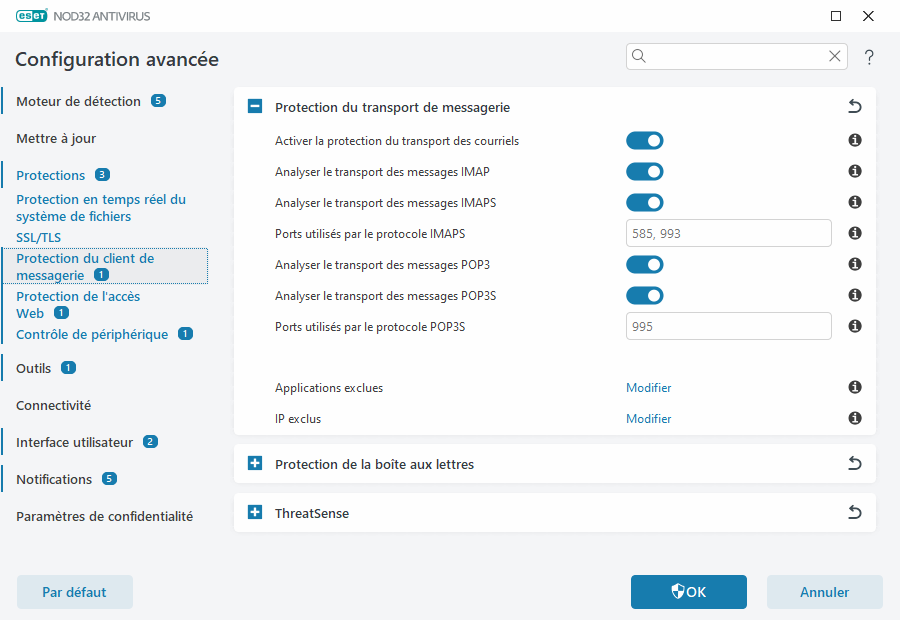
Task: Reset Protection du transport de messagerie settings
Action: coord(854,105)
